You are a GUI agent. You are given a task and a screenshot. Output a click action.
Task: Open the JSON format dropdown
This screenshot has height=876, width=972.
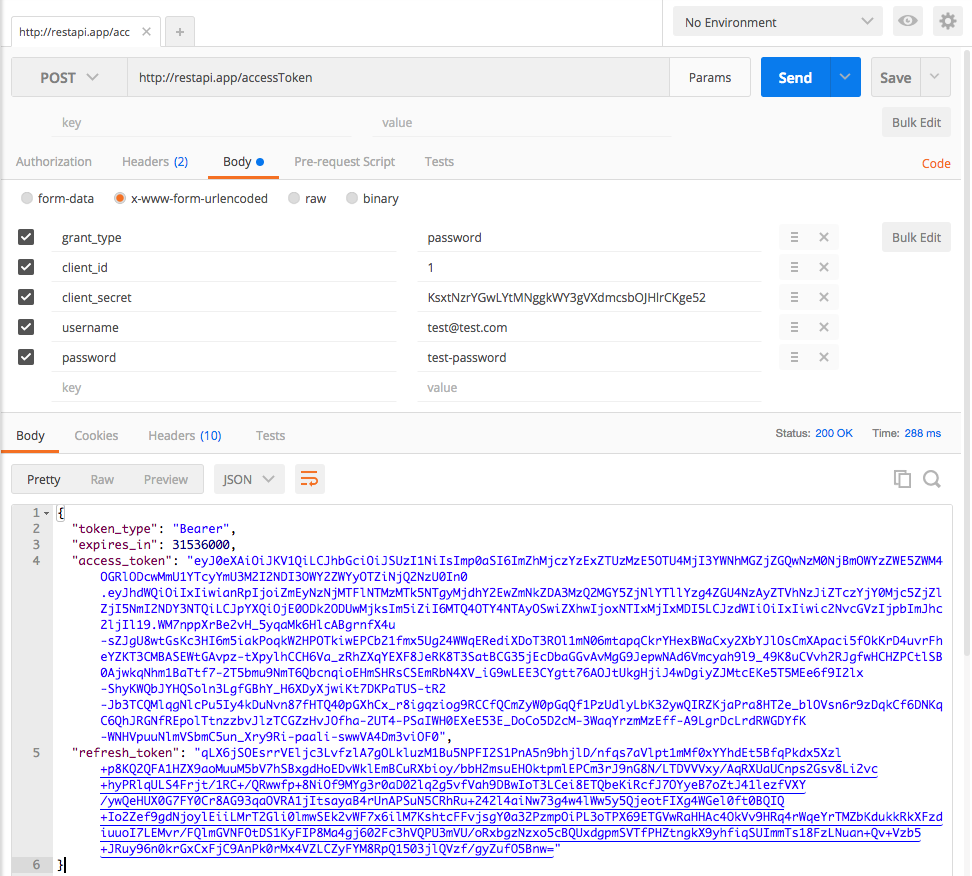[x=249, y=479]
